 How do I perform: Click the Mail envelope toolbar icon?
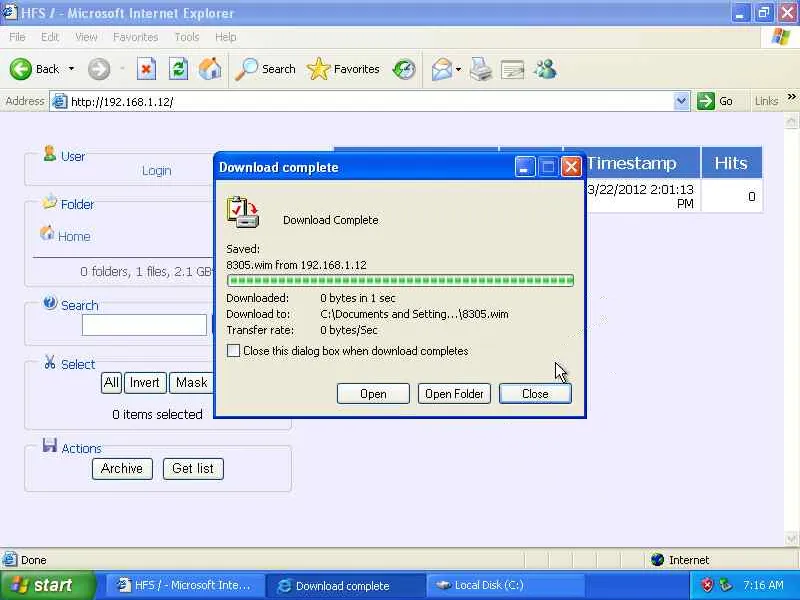[442, 69]
